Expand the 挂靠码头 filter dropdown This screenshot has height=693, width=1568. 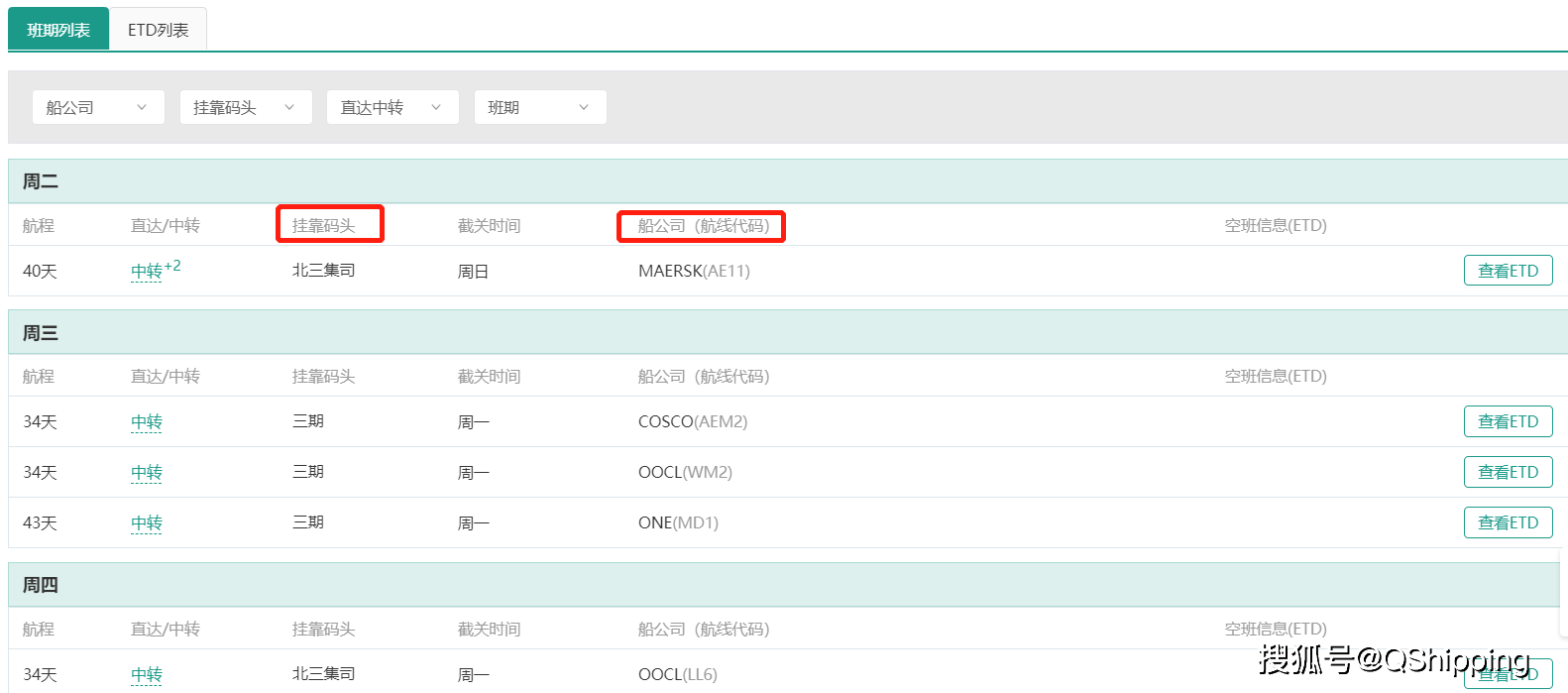click(246, 107)
